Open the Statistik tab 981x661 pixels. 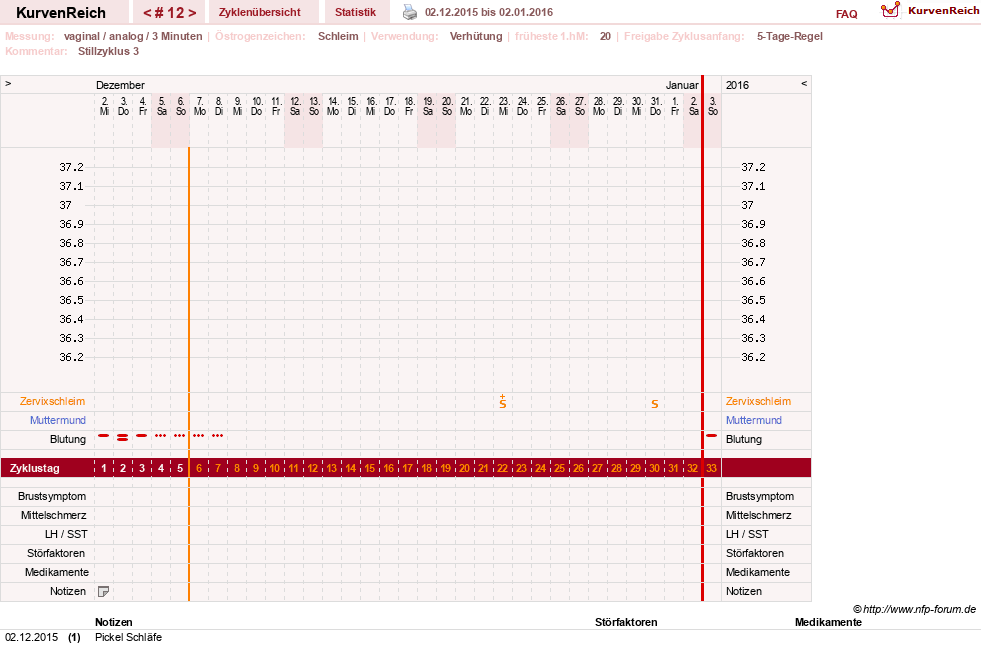pyautogui.click(x=355, y=12)
